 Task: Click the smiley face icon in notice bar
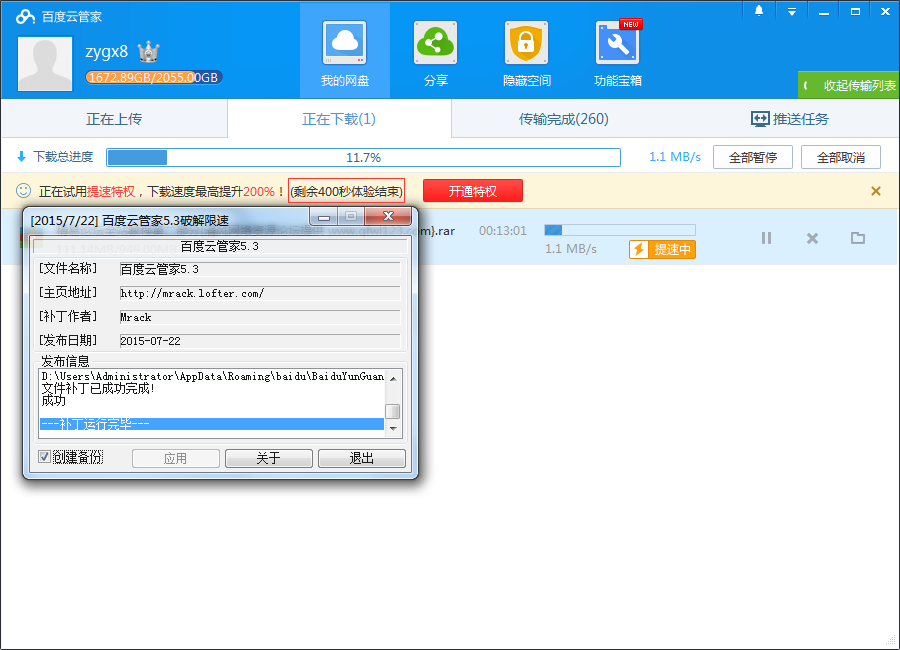pyautogui.click(x=24, y=191)
